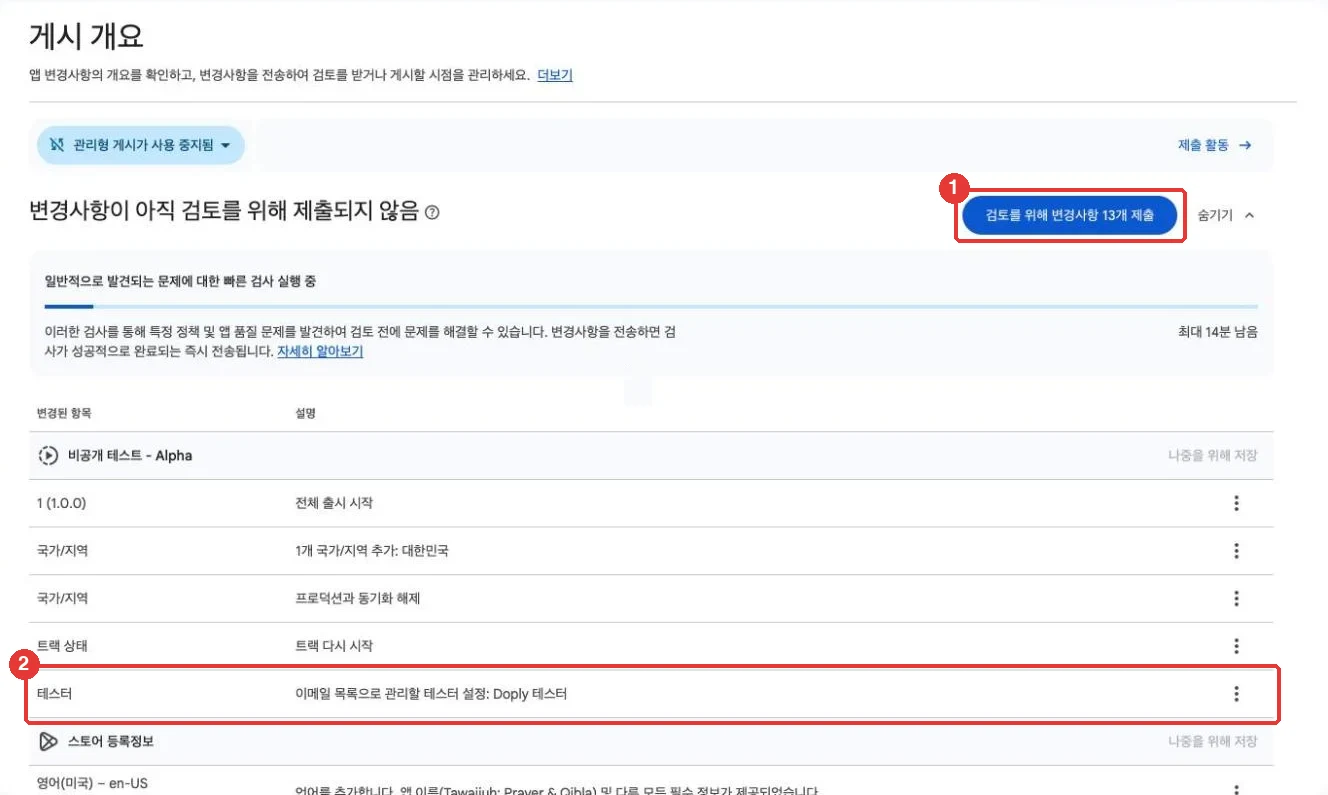
Task: Collapse the changes list with 숨기기
Action: [1225, 215]
